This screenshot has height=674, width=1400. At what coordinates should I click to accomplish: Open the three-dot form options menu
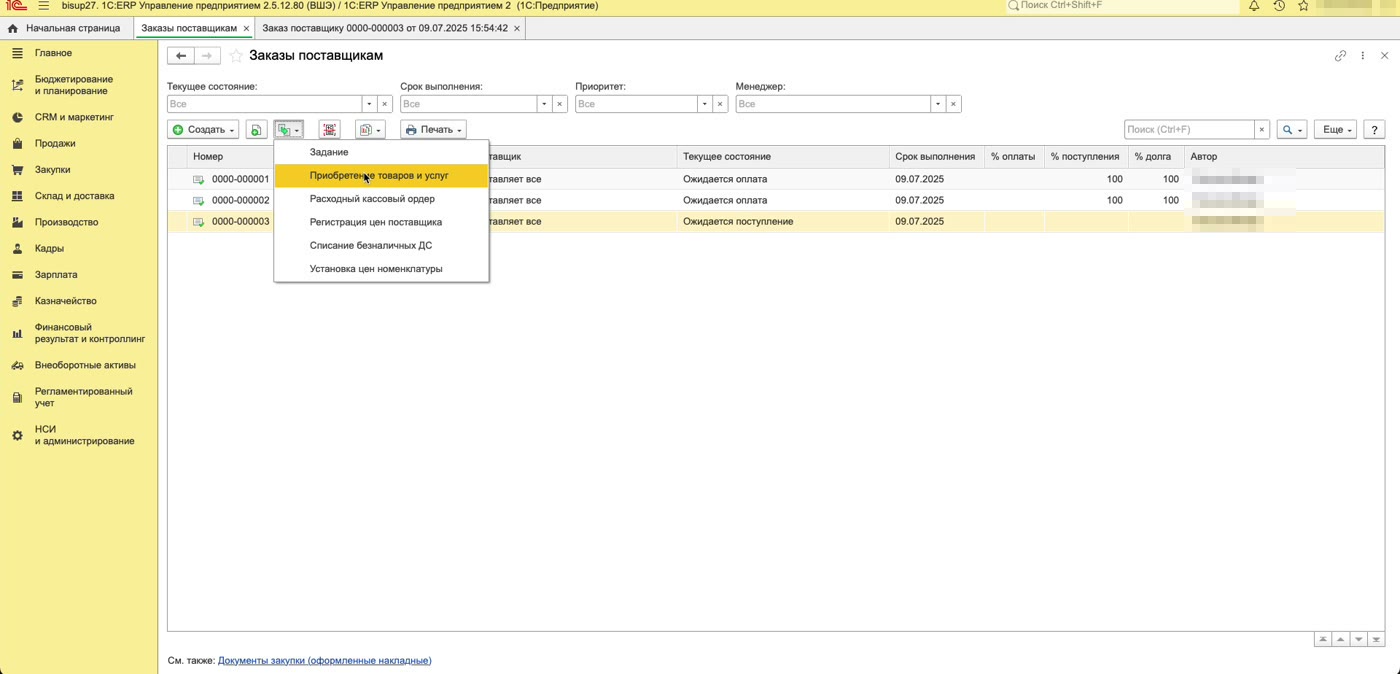[x=1362, y=56]
